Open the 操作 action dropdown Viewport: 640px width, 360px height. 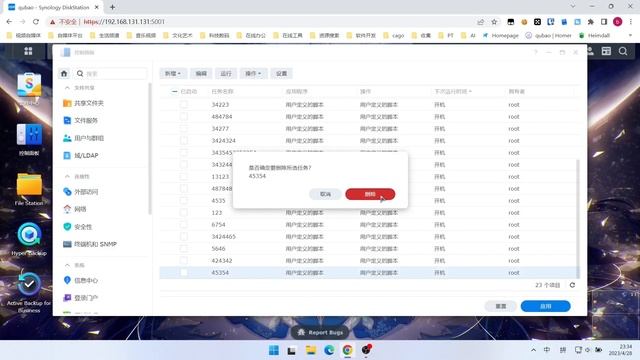click(x=253, y=73)
